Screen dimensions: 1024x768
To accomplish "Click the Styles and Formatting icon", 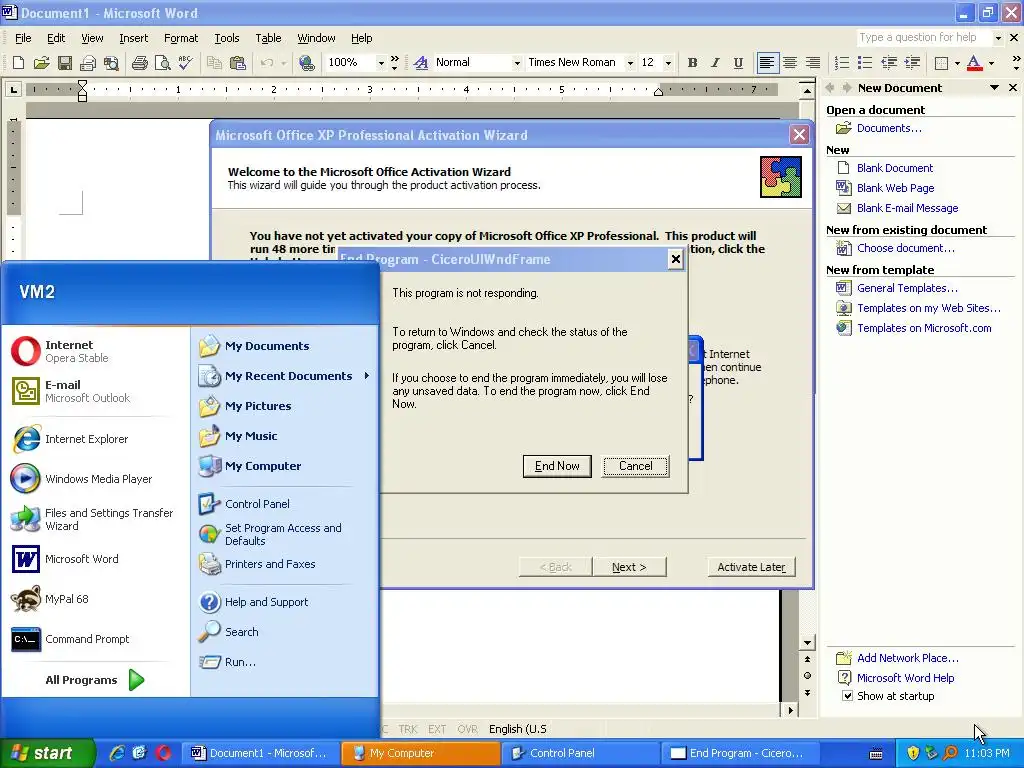I will coord(421,63).
